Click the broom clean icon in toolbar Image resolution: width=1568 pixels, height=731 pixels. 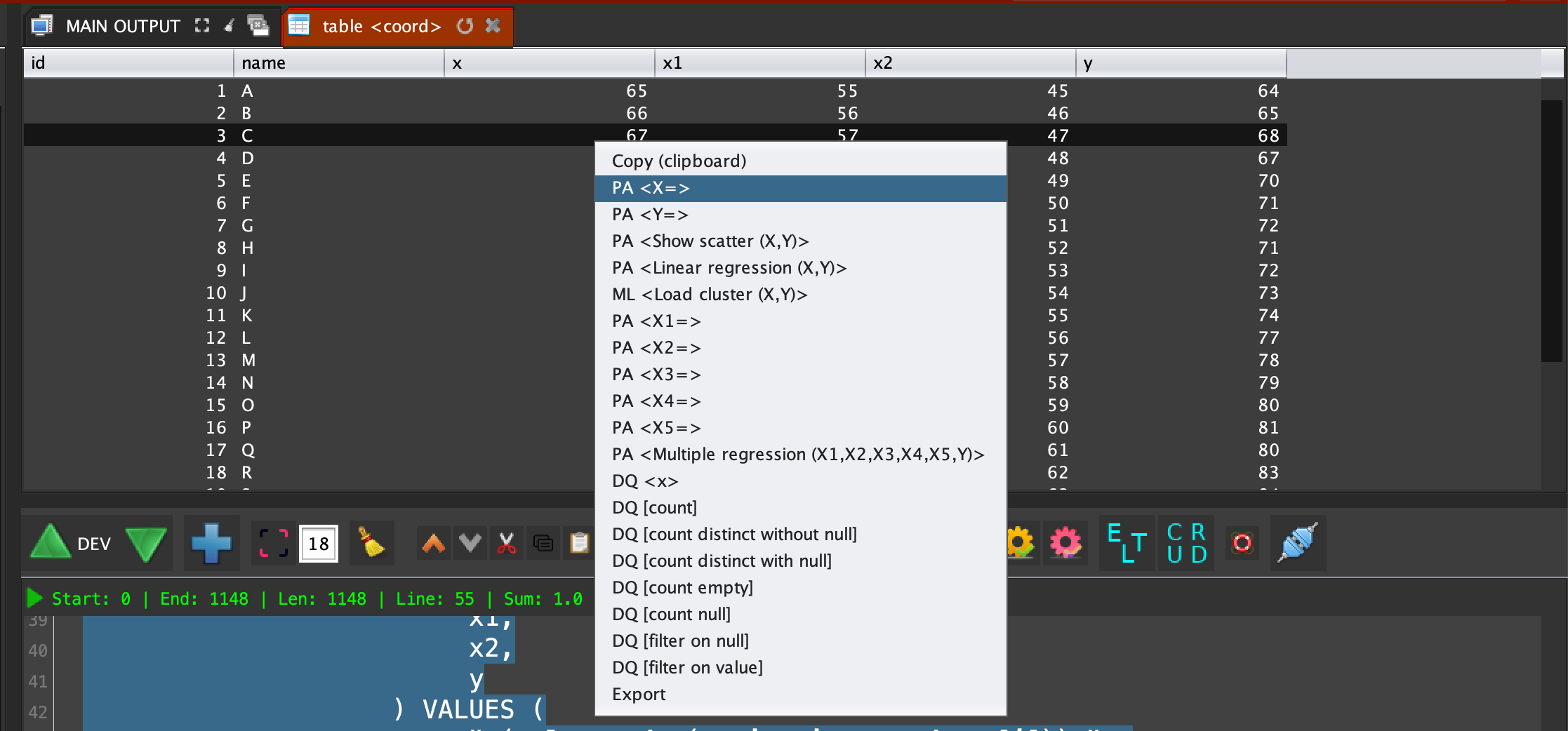[371, 543]
